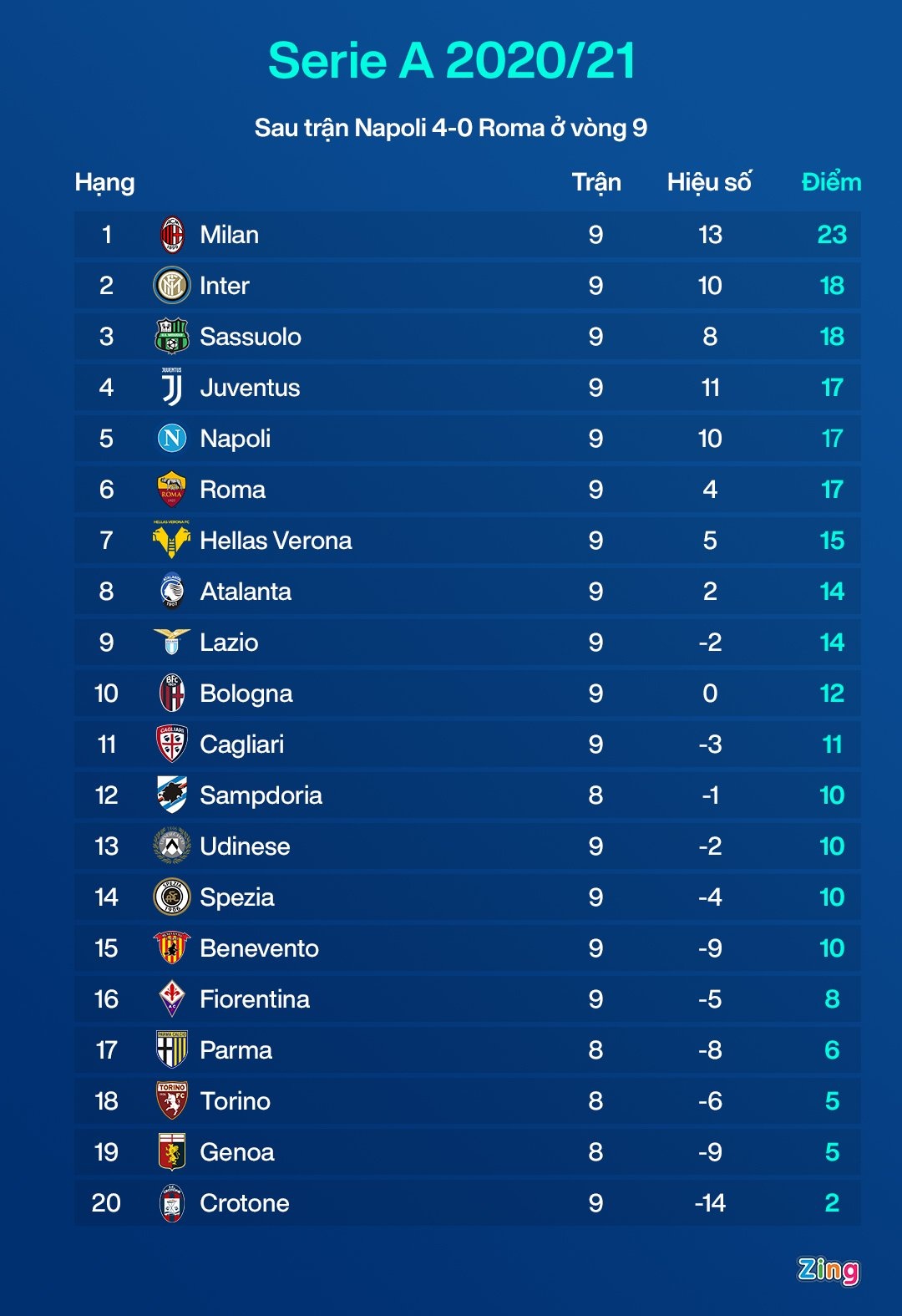Screen dimensions: 902x1316
Task: Click the Lazio eagle logo
Action: coord(172,642)
